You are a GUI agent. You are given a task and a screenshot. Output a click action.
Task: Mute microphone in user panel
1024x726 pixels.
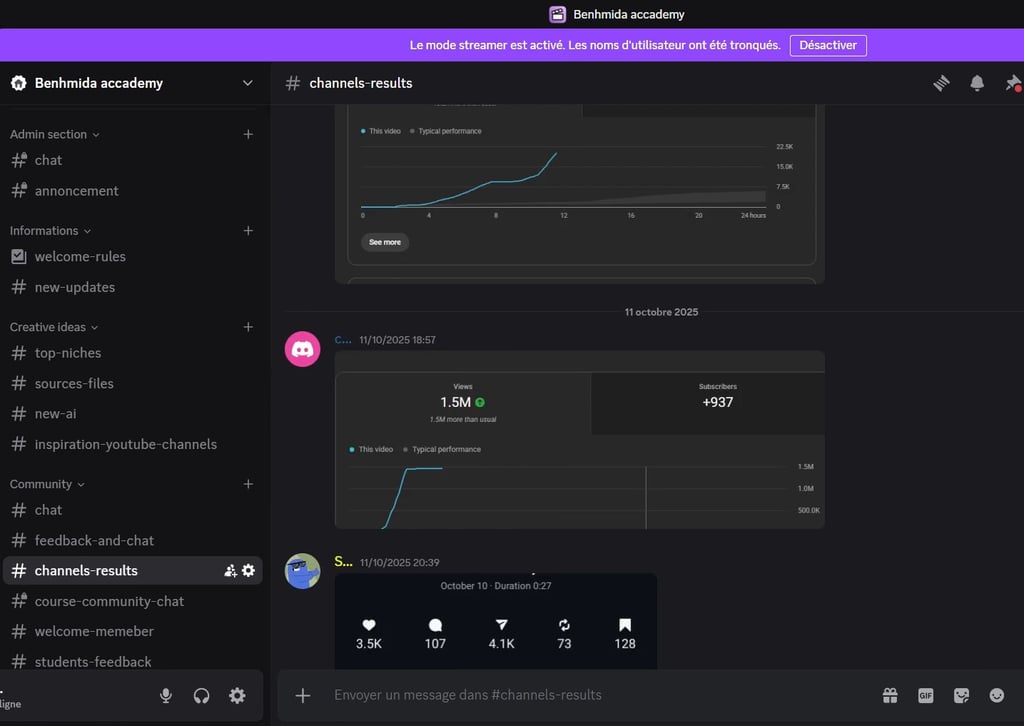pyautogui.click(x=166, y=695)
